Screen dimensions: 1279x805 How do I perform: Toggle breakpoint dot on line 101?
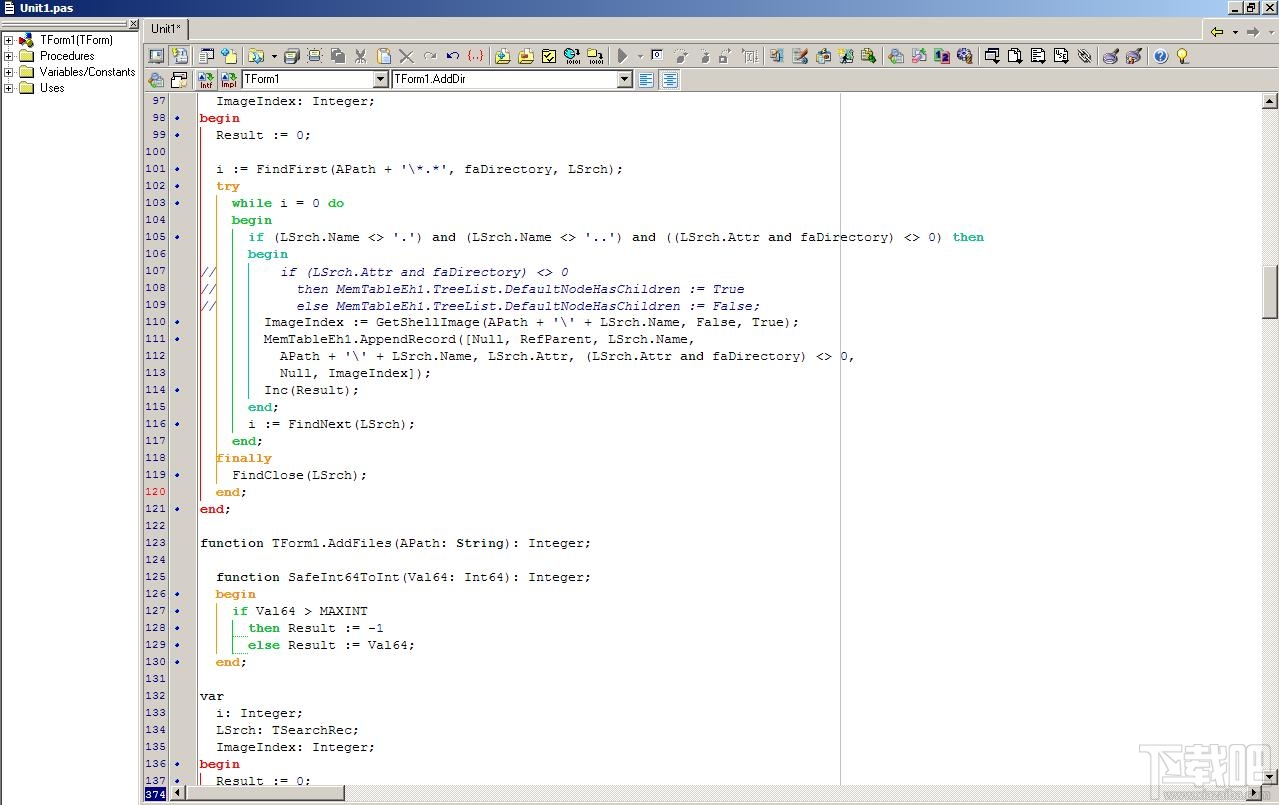(x=177, y=169)
